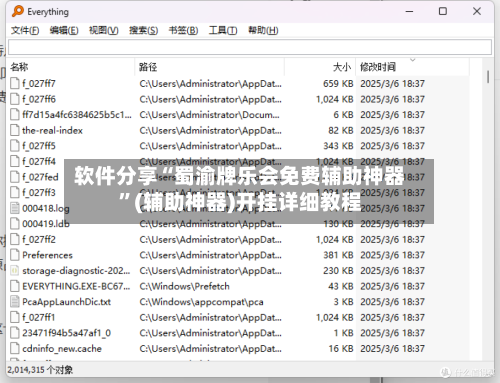The image size is (500, 383).
Task: Select the file icon of 000419.ldb
Action: 15,224
